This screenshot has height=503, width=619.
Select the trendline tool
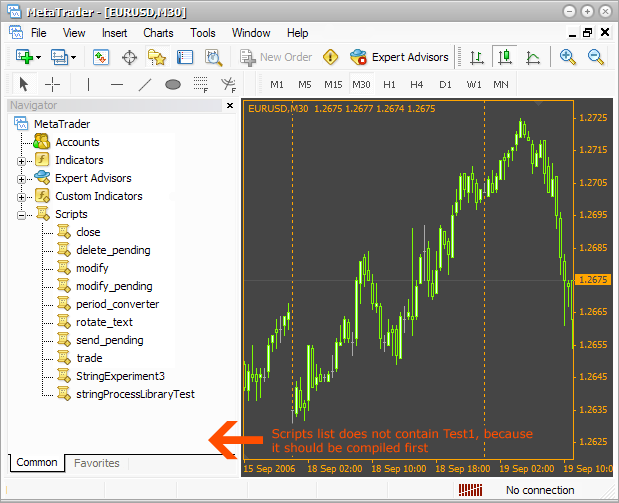[145, 84]
